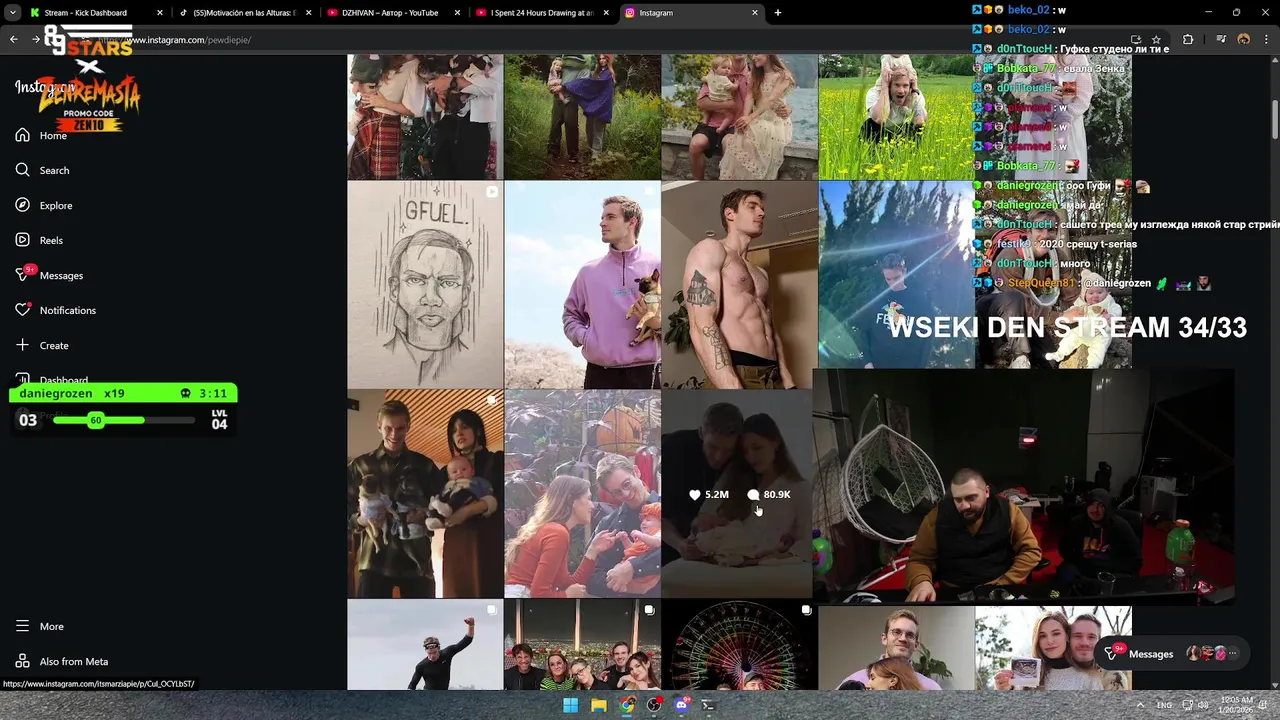1280x720 pixels.
Task: Open post of man in yellow flower field
Action: (x=896, y=117)
